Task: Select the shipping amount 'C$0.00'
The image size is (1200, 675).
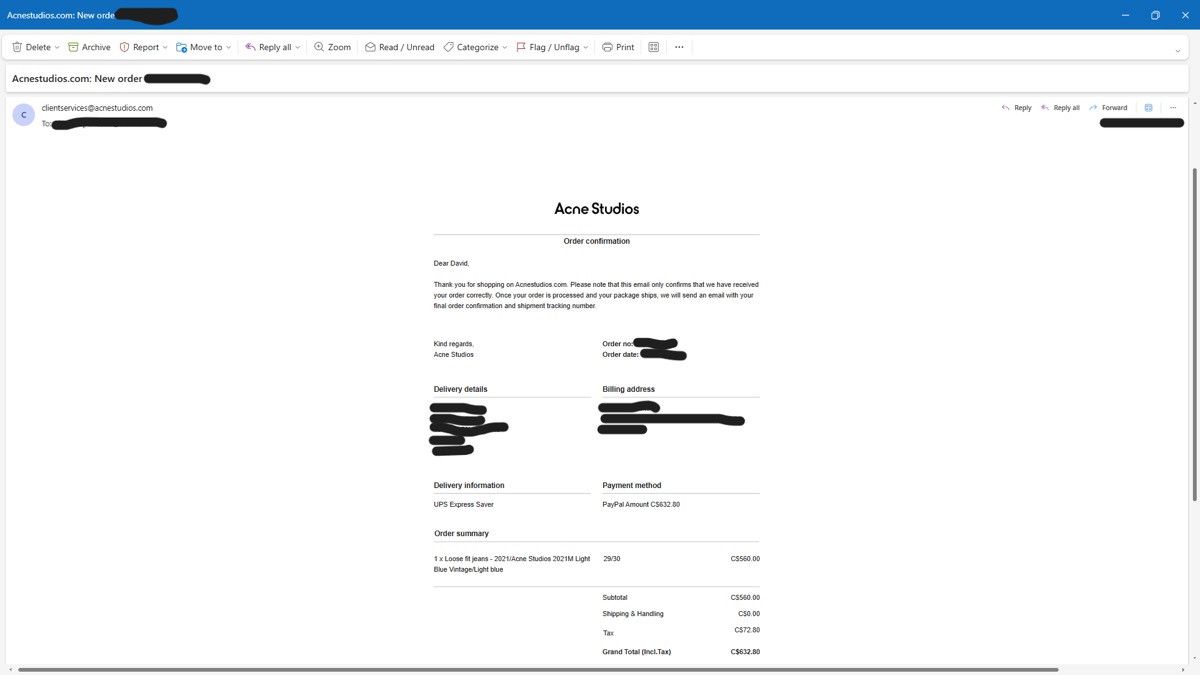Action: coord(749,614)
